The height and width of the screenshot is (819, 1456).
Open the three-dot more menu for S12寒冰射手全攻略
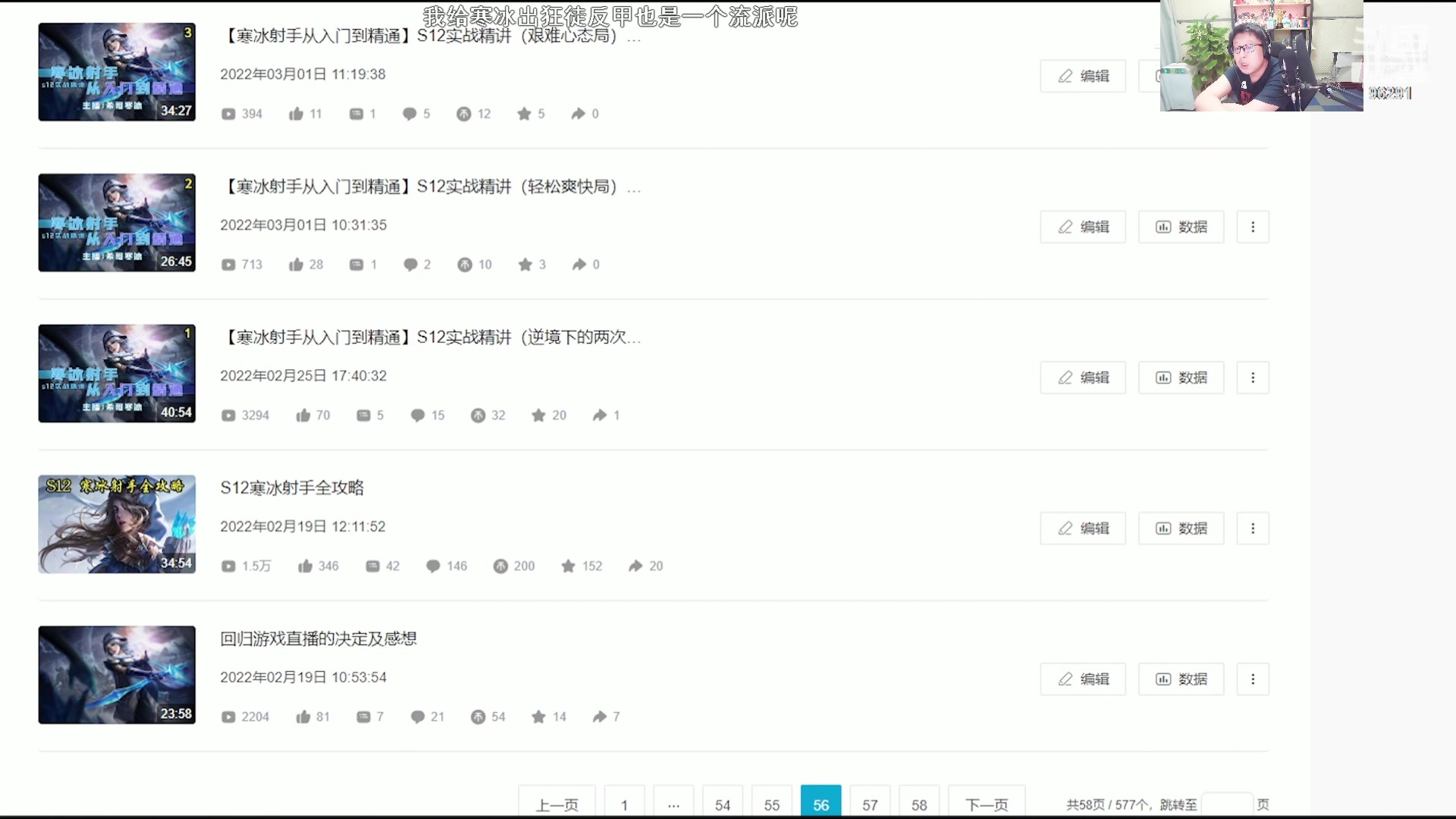1253,528
